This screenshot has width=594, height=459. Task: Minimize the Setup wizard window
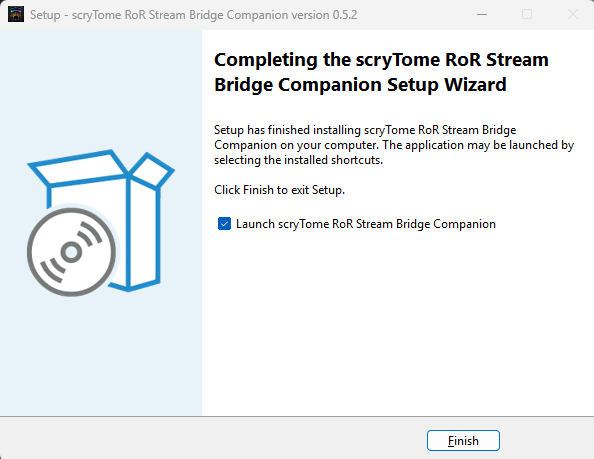click(x=482, y=14)
